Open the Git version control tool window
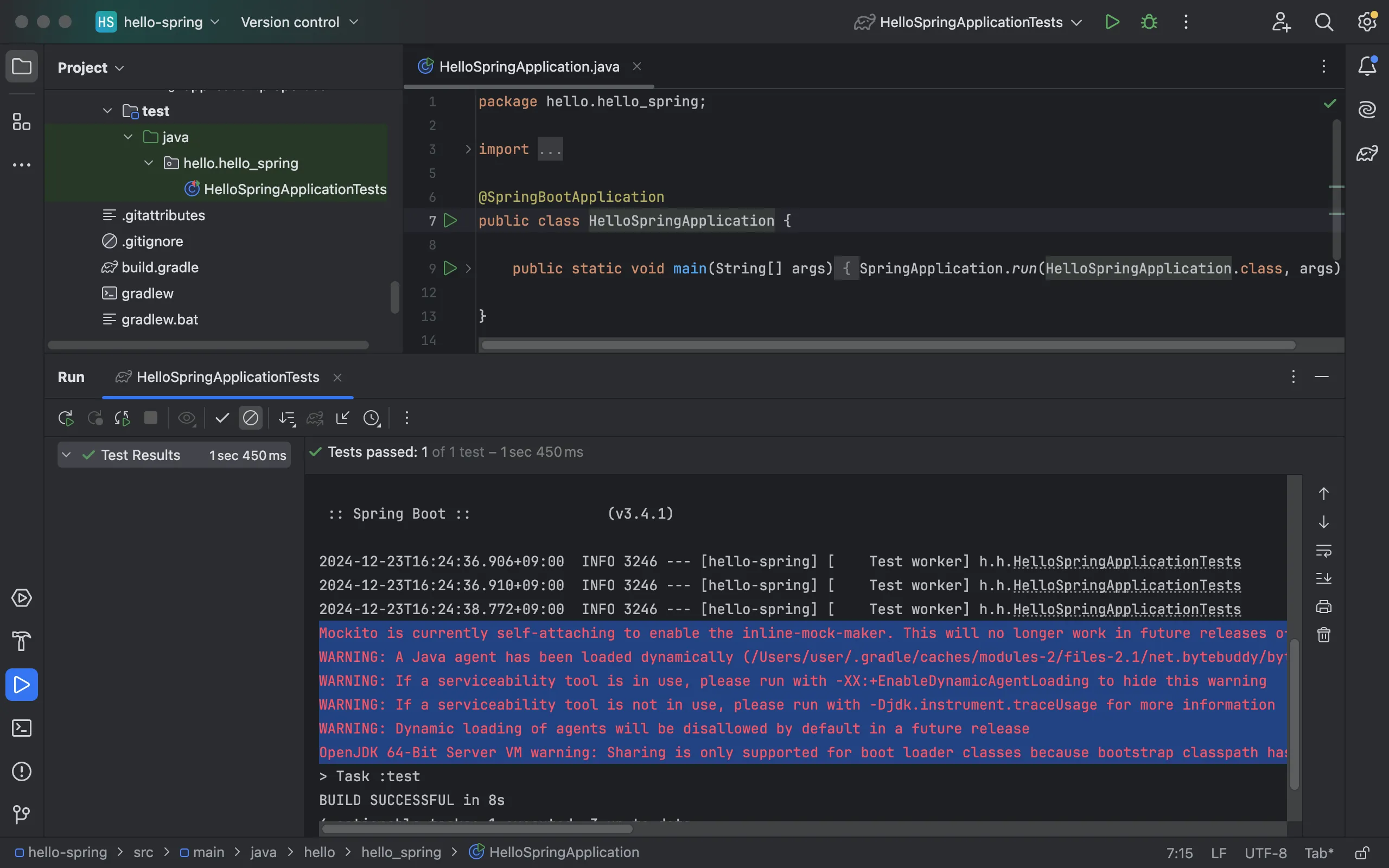 pos(22,814)
